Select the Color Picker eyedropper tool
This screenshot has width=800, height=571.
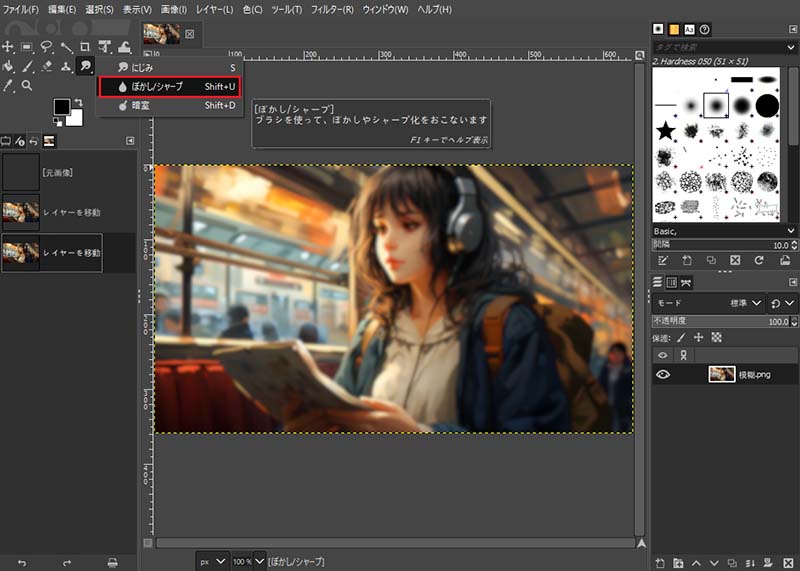[8, 85]
